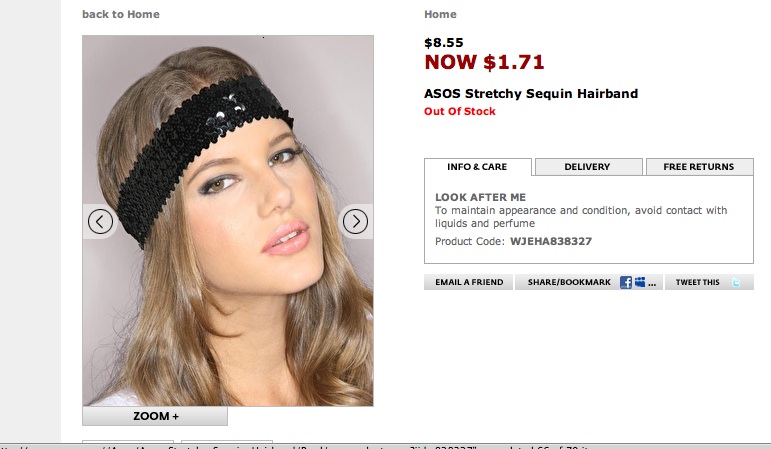
Task: Show the previous product photo with left arrow
Action: pyautogui.click(x=100, y=222)
